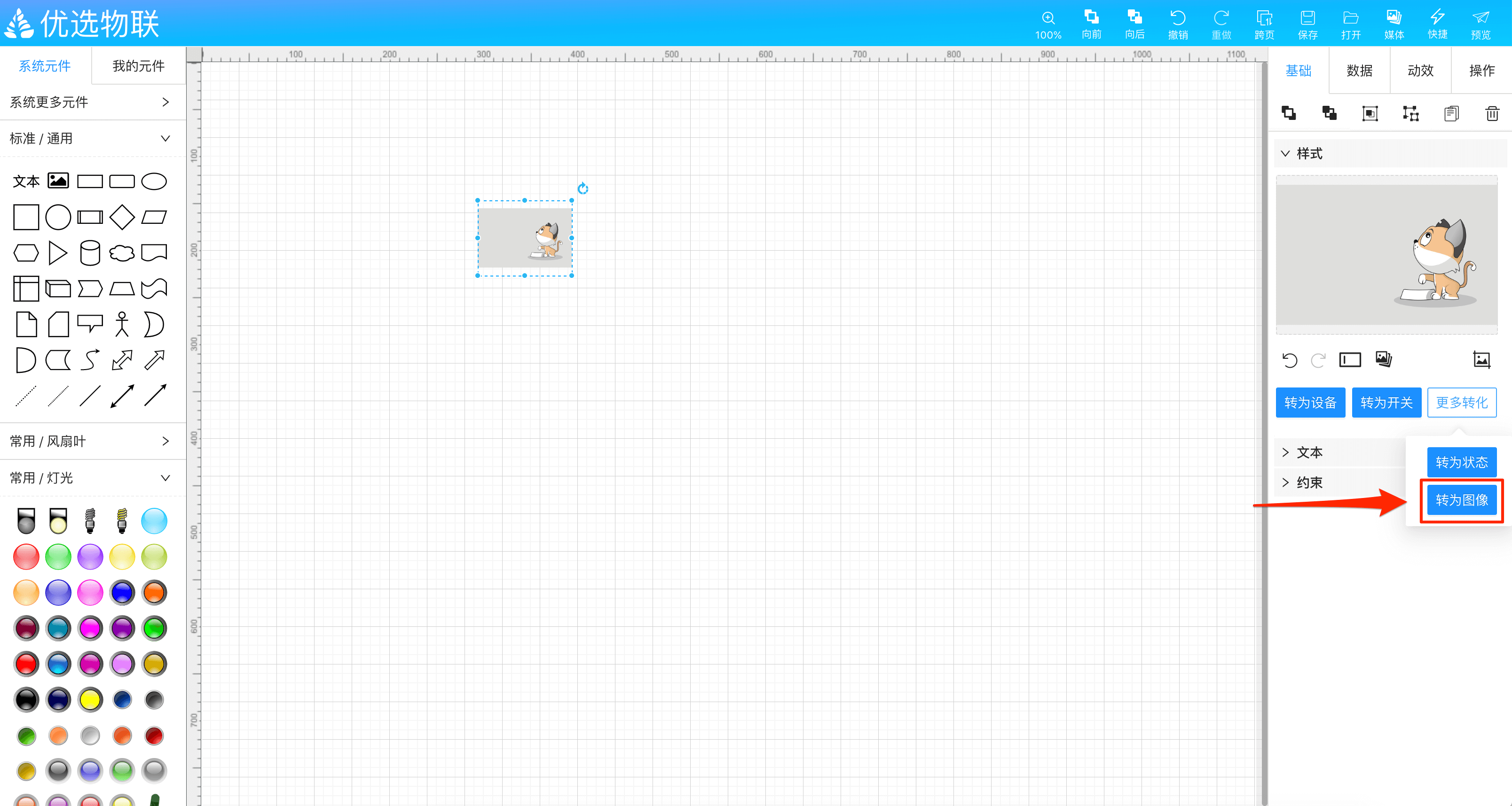Viewport: 1512px width, 806px height.
Task: Select the cyan light bulb element
Action: (x=154, y=521)
